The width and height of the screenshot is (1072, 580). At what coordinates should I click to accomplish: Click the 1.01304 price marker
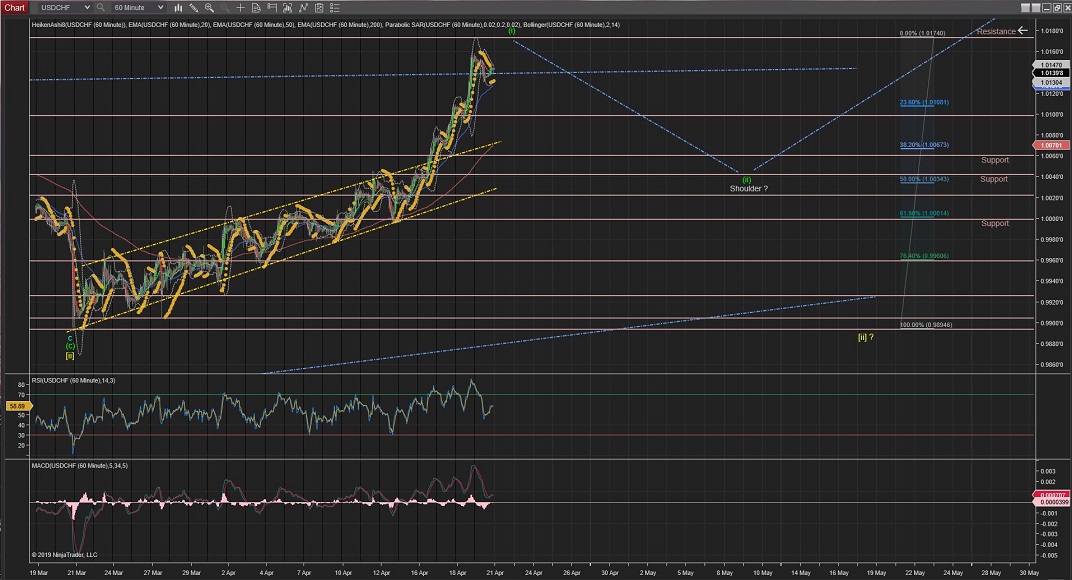coord(1051,83)
